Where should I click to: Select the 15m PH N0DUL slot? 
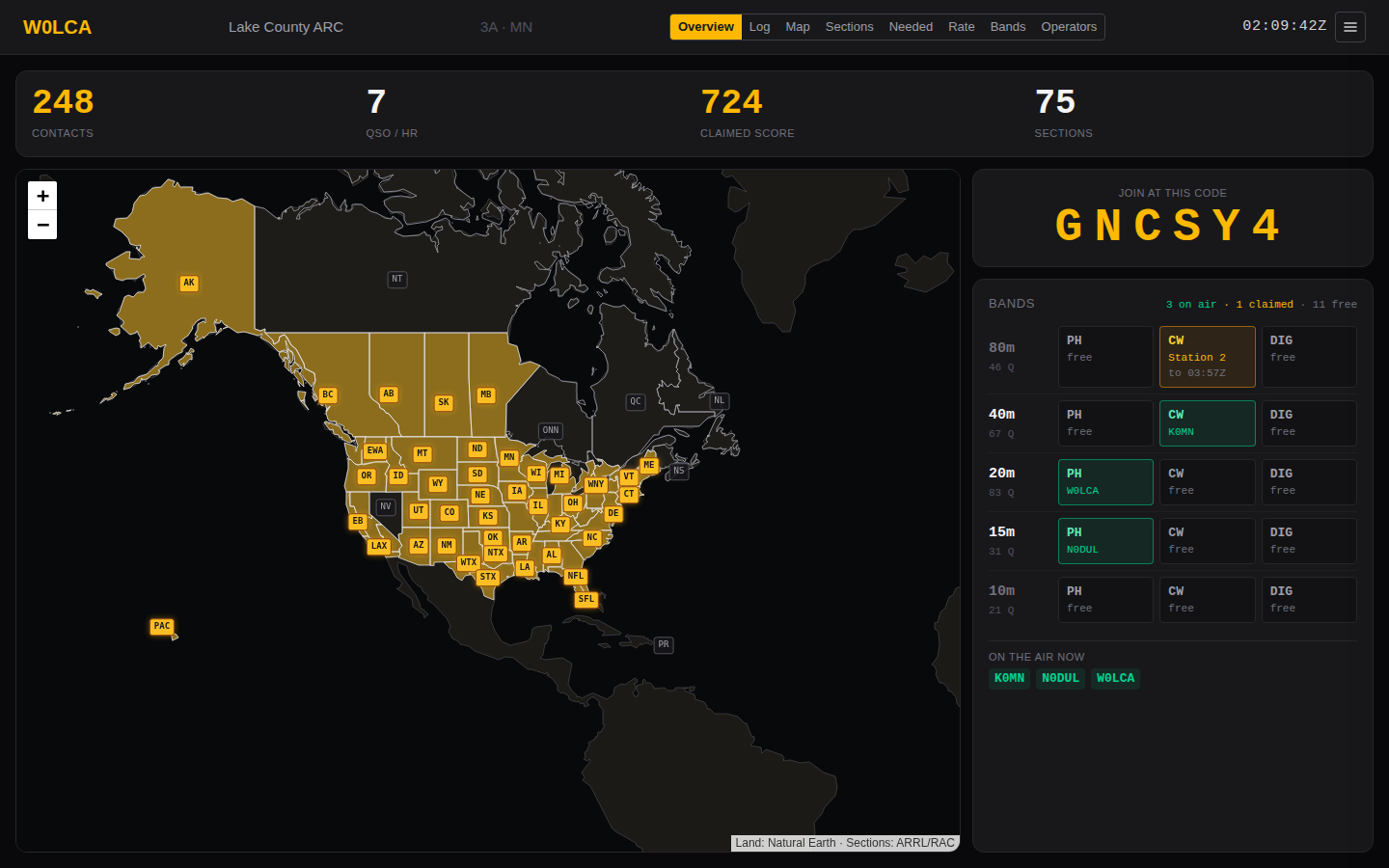click(x=1105, y=541)
